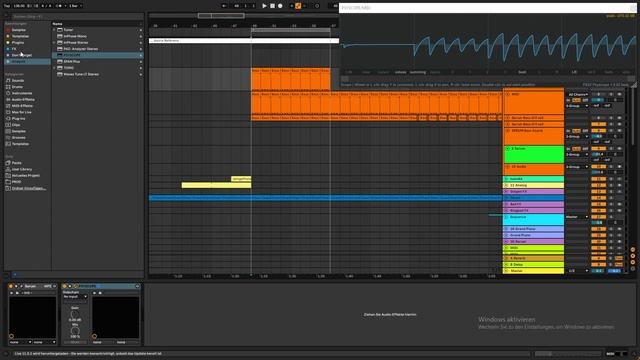Open the Clips category in browser
The height and width of the screenshot is (360, 640).
pos(16,125)
